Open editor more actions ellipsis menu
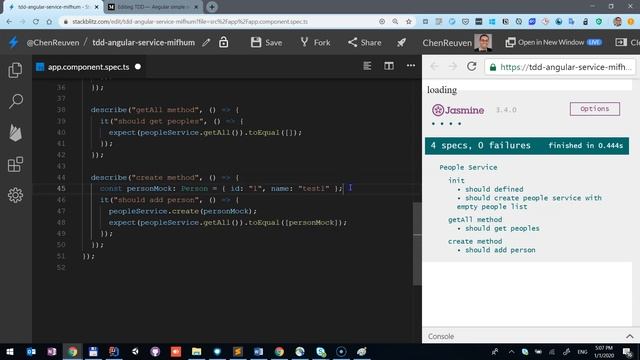Image resolution: width=640 pixels, height=360 pixels. pos(411,66)
